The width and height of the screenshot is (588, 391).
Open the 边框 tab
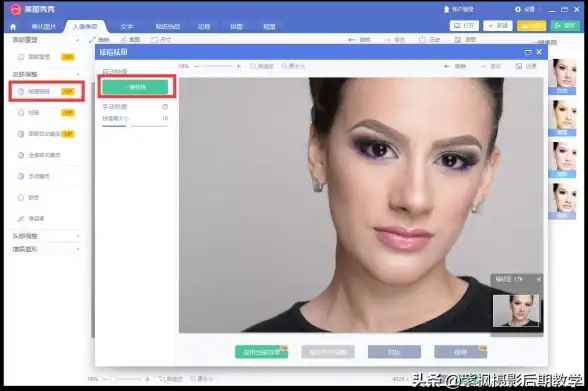pyautogui.click(x=204, y=27)
